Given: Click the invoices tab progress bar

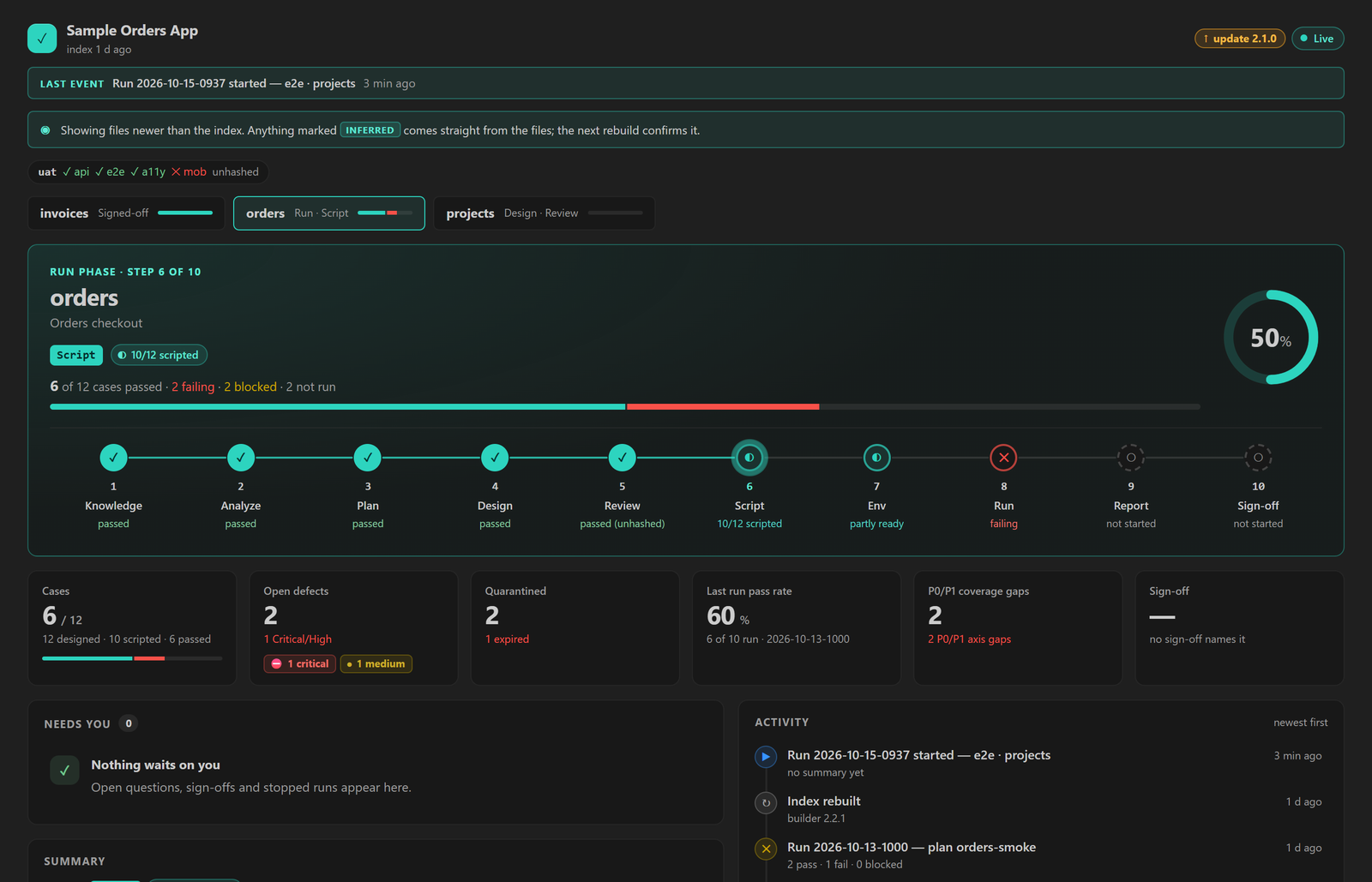Looking at the screenshot, I should click(185, 213).
